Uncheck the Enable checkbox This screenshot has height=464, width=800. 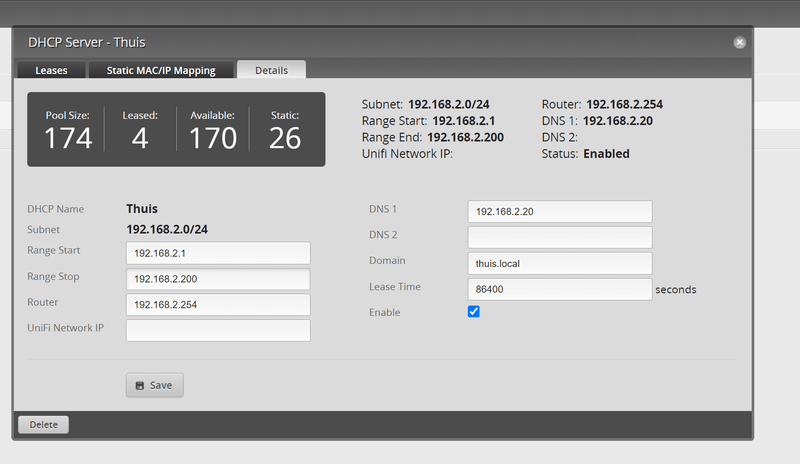(473, 311)
